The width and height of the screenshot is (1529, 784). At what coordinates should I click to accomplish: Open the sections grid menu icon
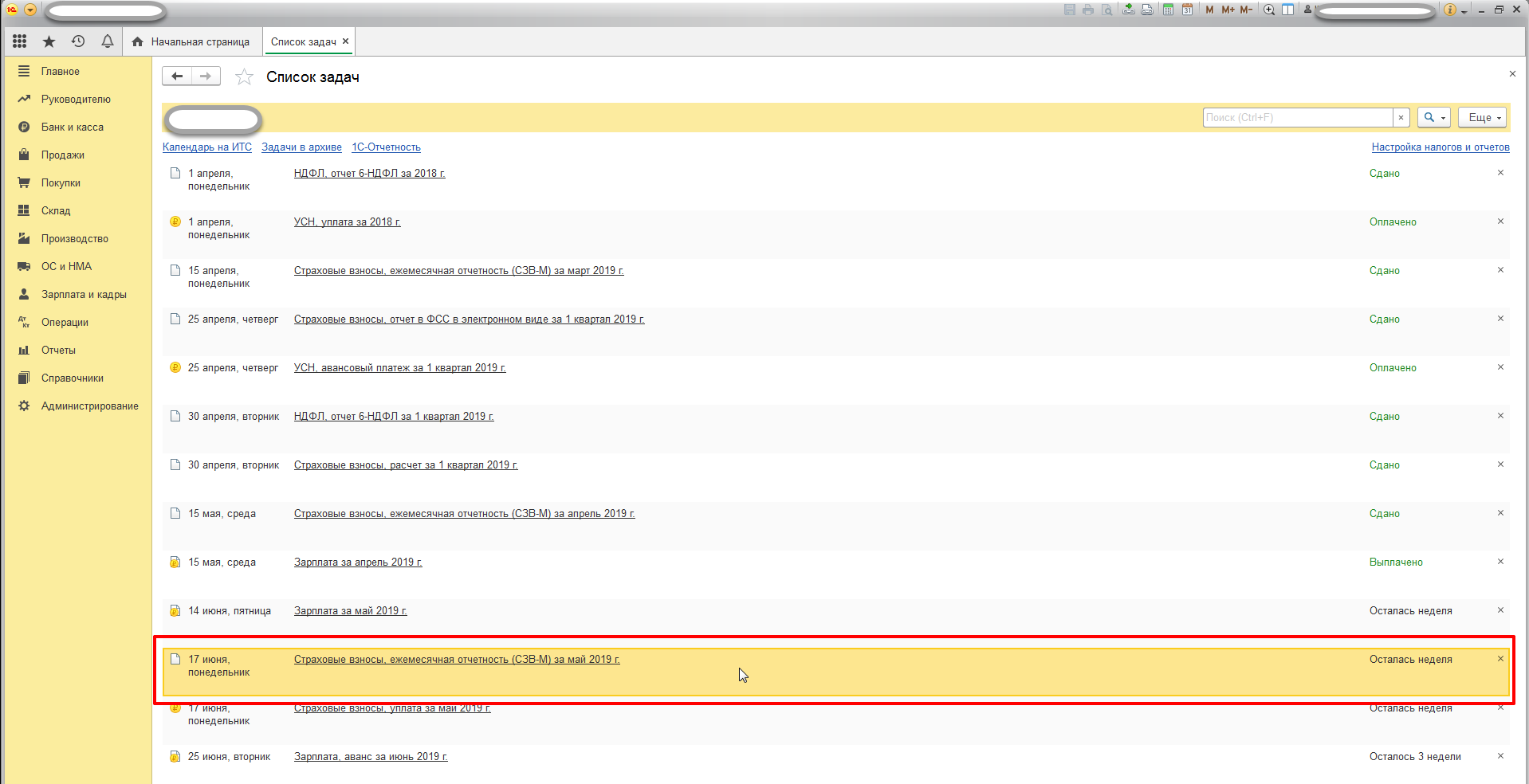click(20, 41)
